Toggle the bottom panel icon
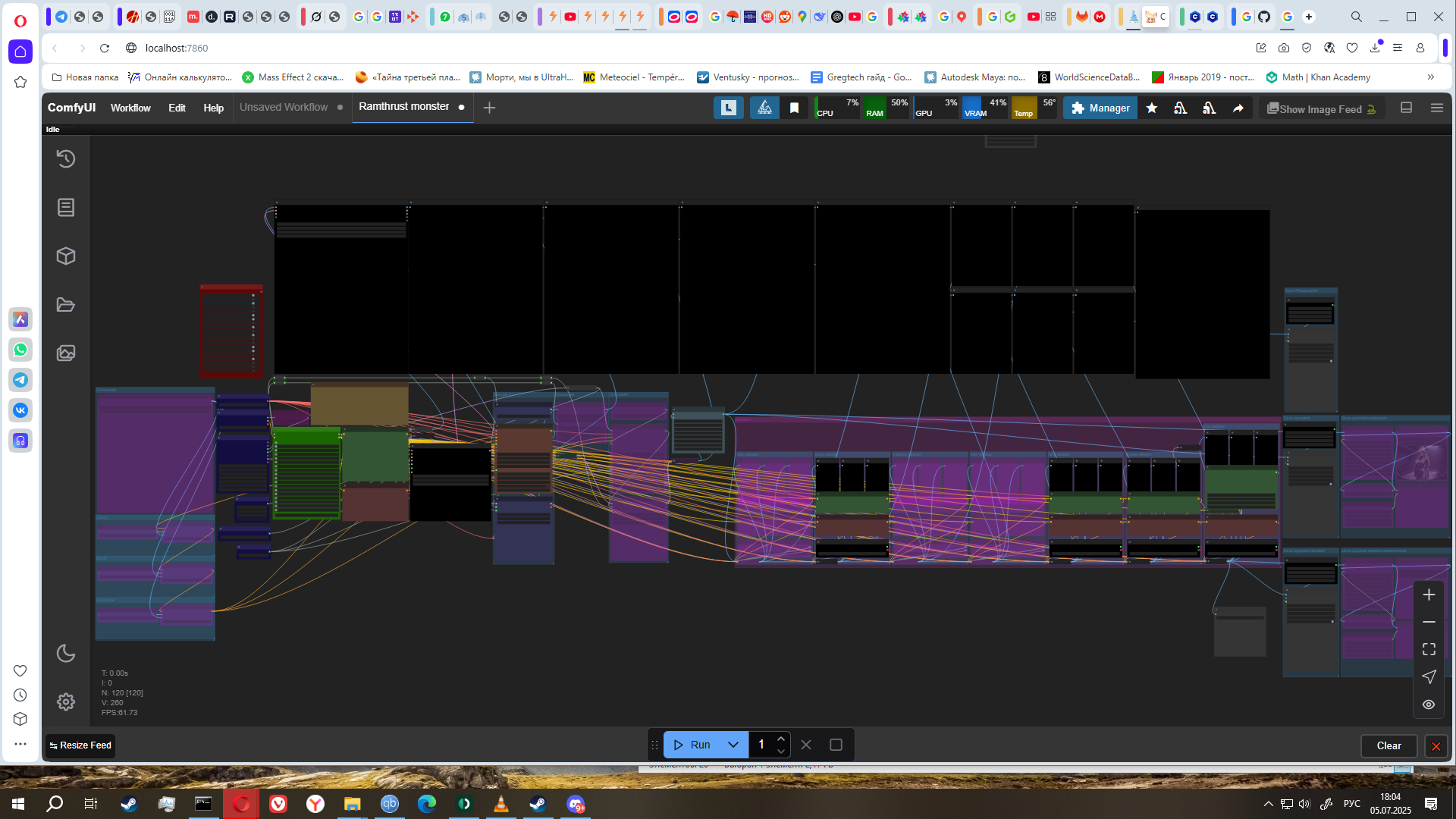Image resolution: width=1456 pixels, height=819 pixels. (x=1407, y=108)
